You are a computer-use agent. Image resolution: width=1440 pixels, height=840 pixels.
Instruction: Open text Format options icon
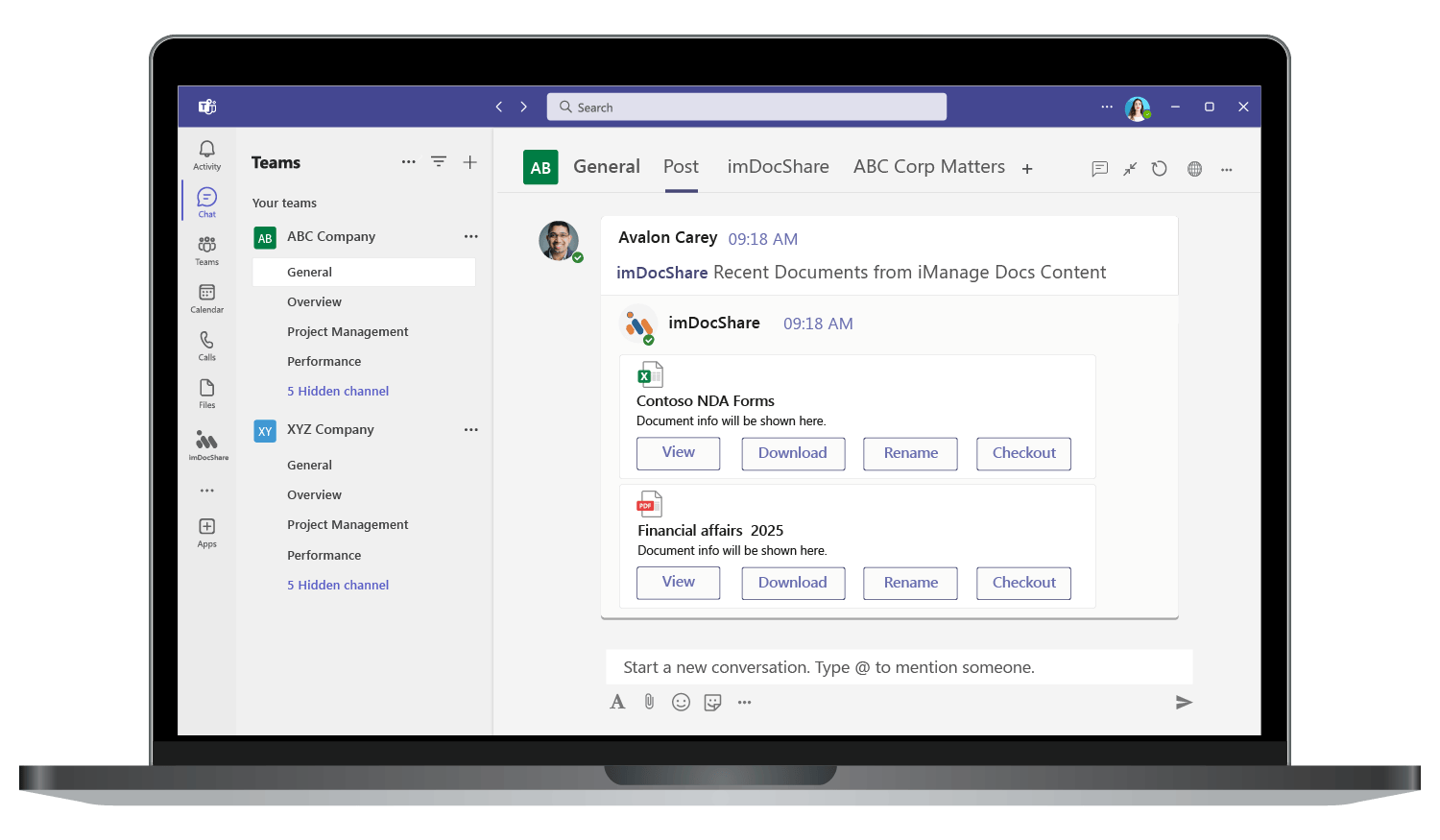point(617,702)
